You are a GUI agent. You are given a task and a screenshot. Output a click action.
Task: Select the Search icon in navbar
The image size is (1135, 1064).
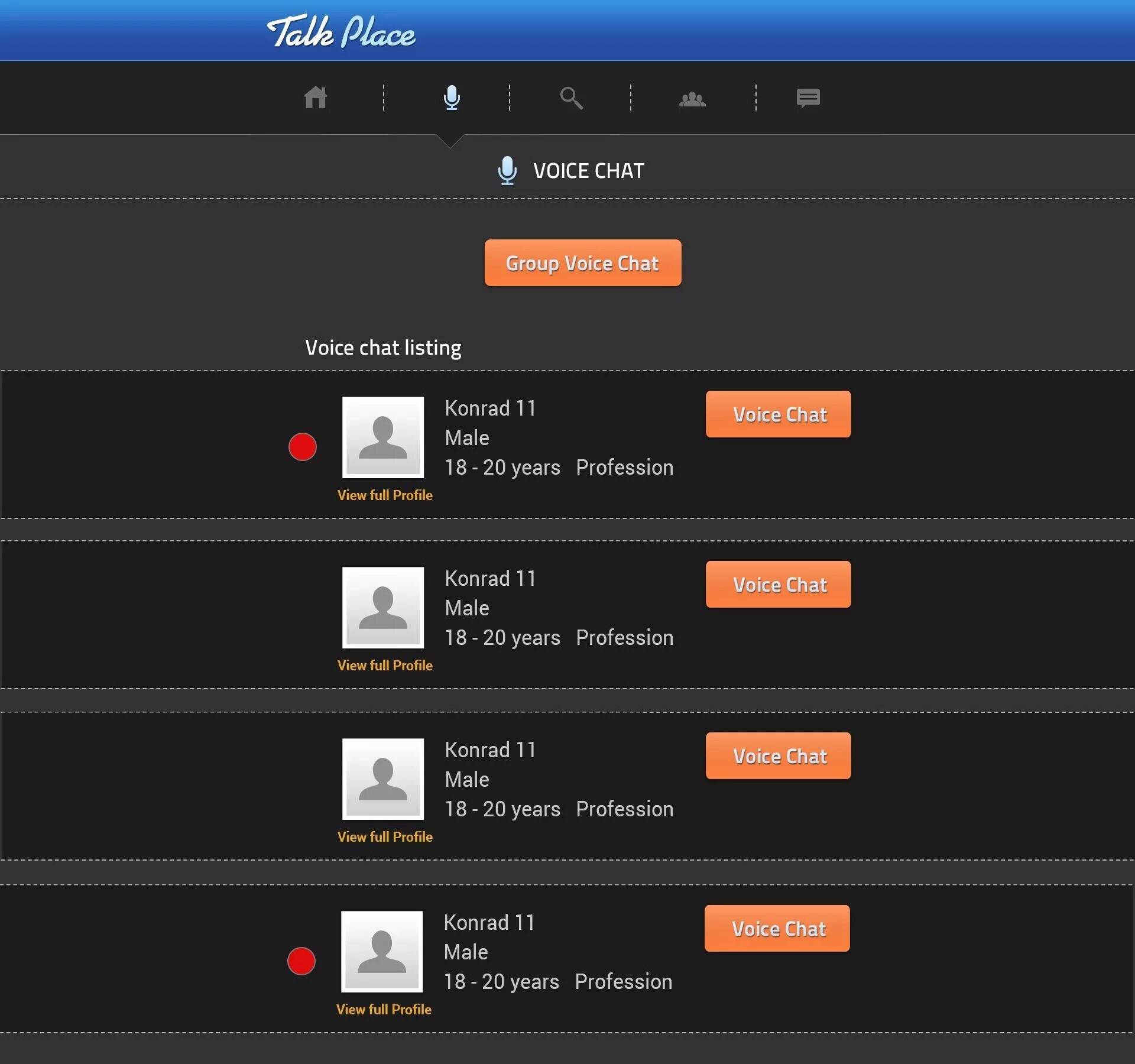pos(570,97)
